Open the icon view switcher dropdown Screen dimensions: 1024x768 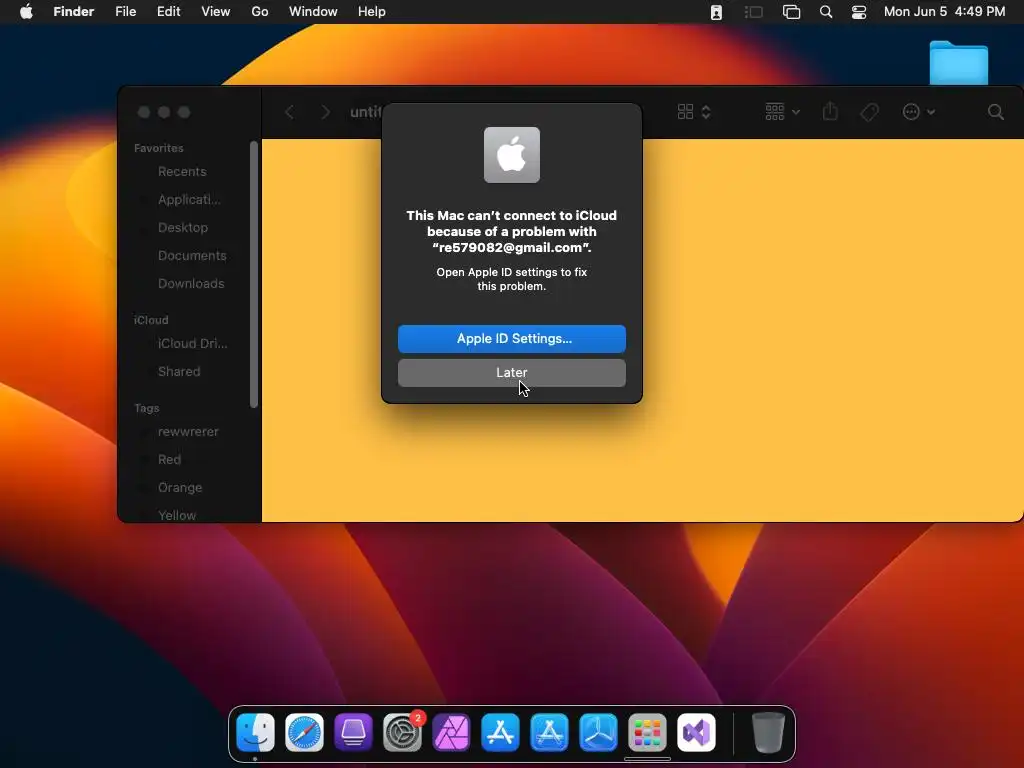pos(694,112)
